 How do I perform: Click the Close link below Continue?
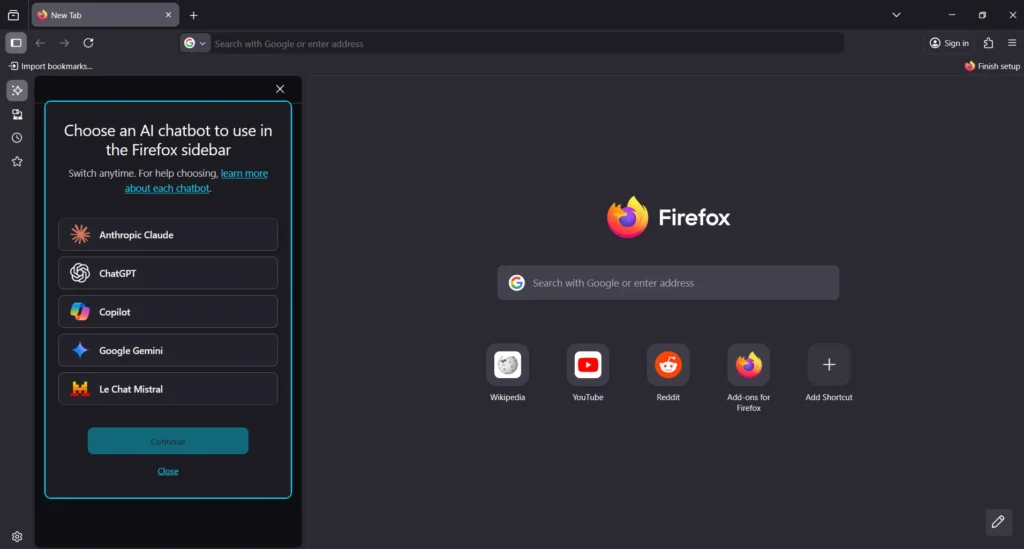tap(168, 471)
